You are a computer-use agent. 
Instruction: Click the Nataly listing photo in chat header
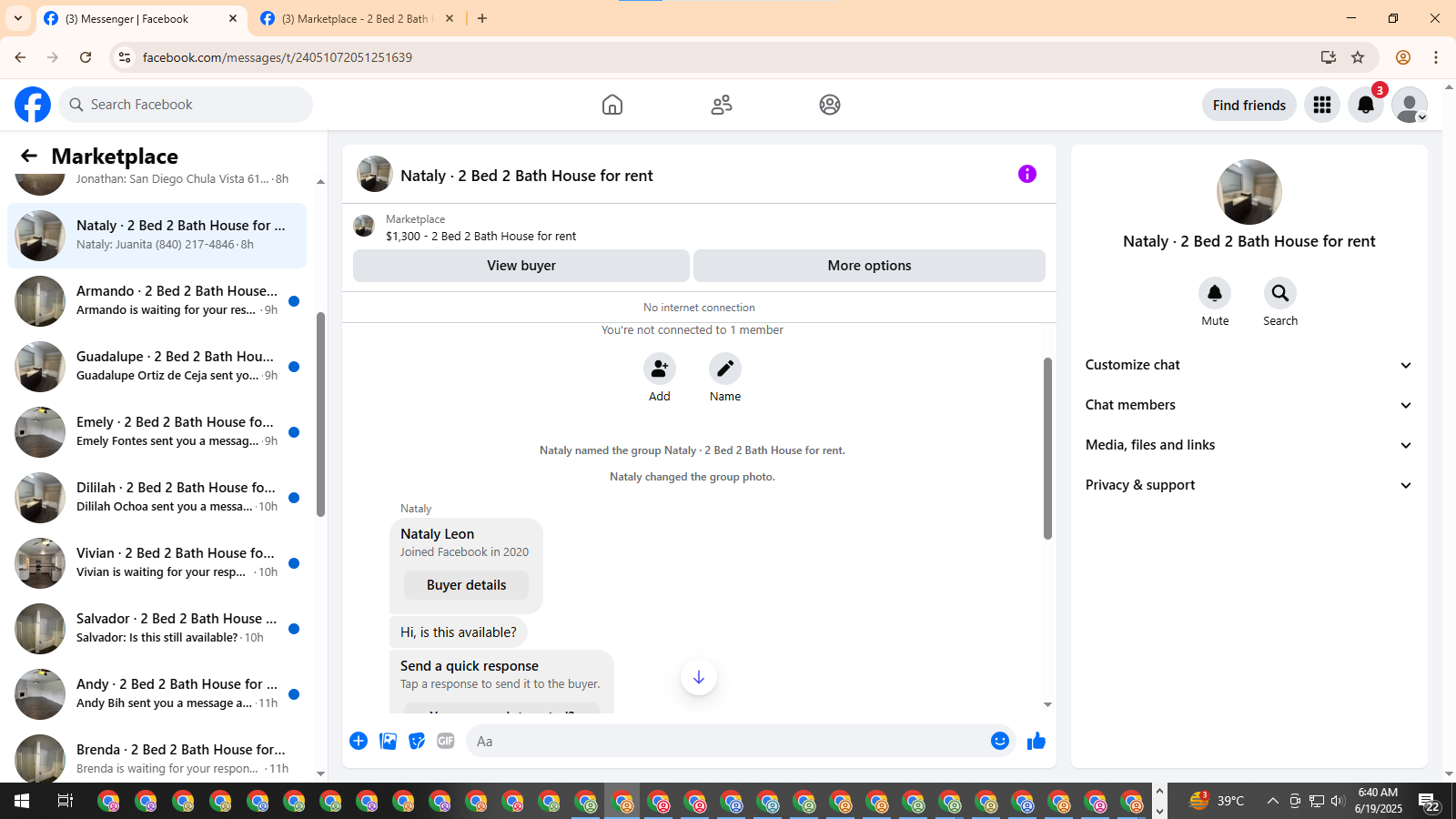(x=375, y=174)
